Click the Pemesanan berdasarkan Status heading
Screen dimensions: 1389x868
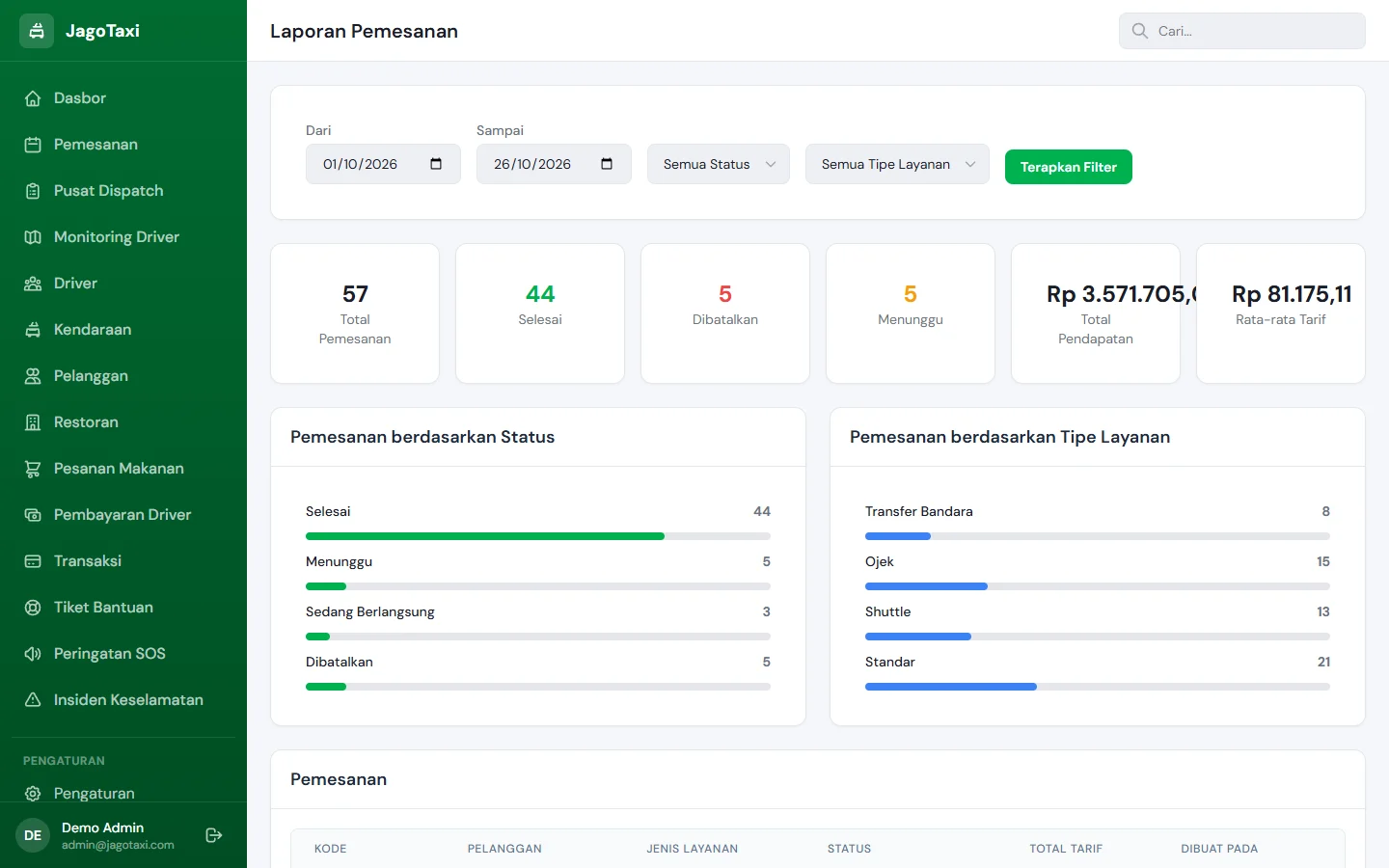[x=422, y=437]
